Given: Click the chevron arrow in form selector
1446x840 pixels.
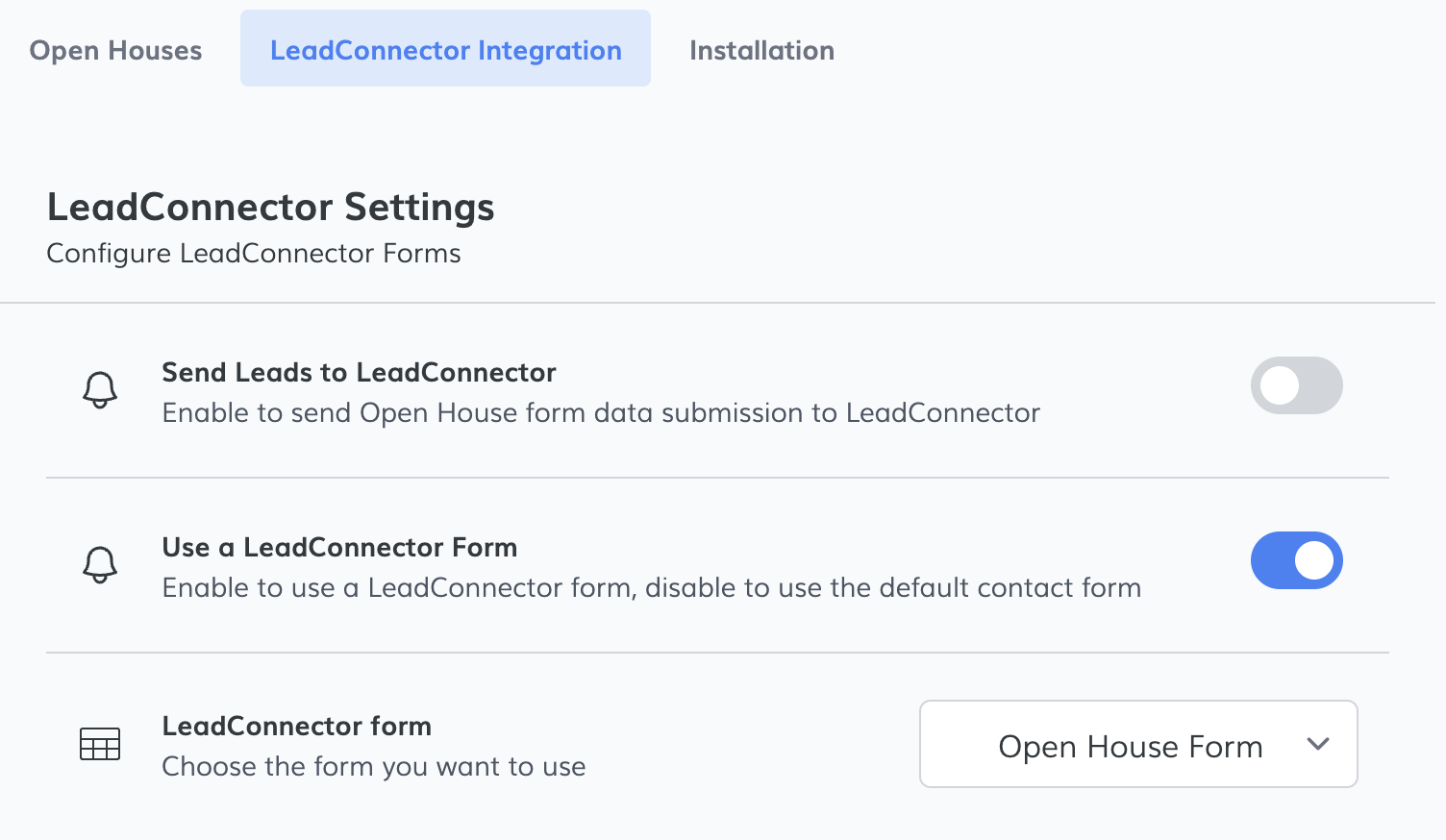Looking at the screenshot, I should 1318,744.
